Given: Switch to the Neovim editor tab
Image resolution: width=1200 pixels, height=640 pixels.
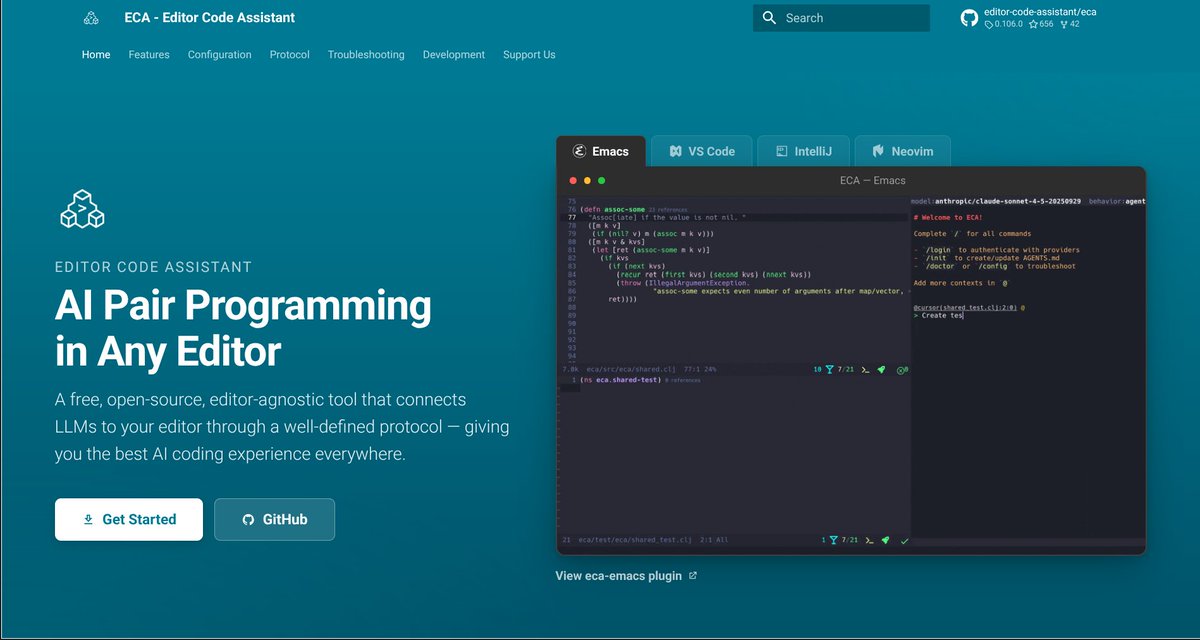Looking at the screenshot, I should [x=903, y=151].
